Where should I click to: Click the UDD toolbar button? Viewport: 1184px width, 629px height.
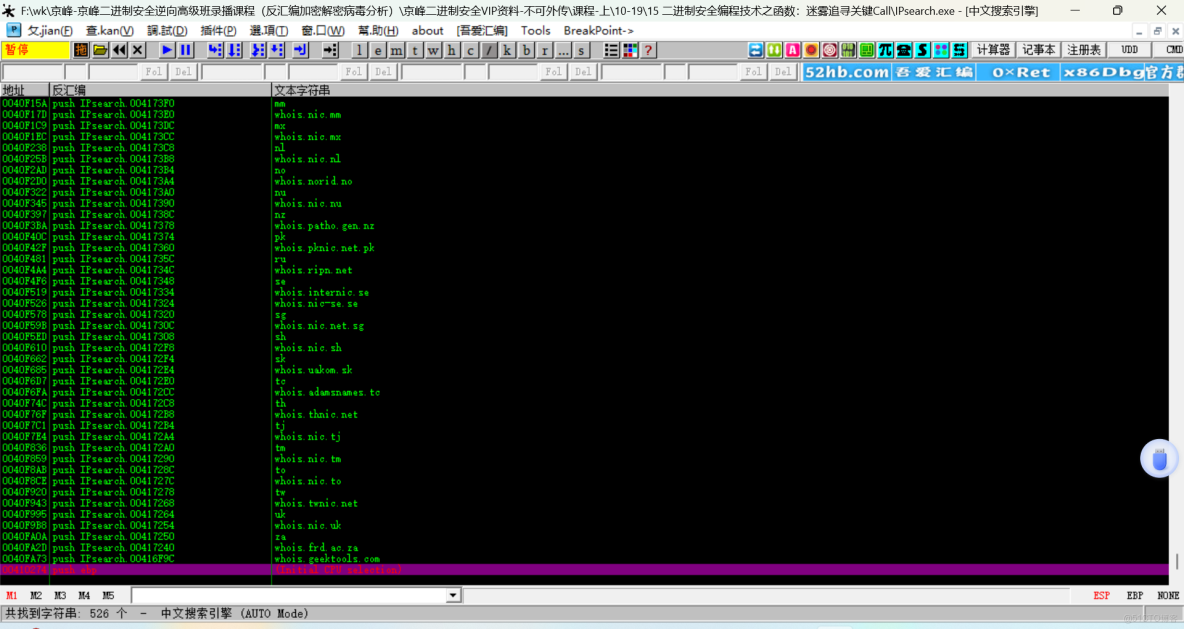point(1130,50)
